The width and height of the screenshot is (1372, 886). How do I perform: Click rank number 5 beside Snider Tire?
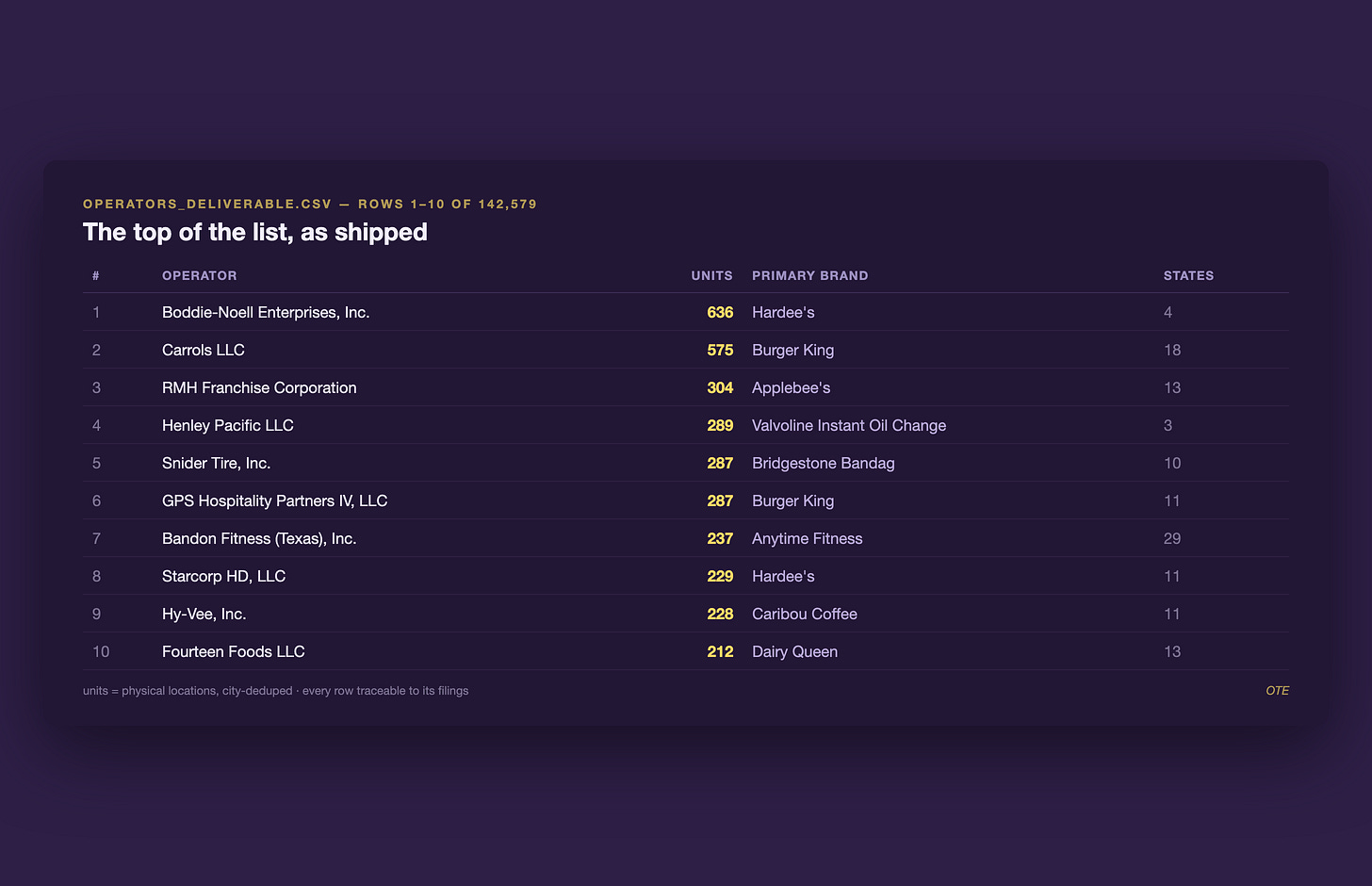tap(96, 463)
